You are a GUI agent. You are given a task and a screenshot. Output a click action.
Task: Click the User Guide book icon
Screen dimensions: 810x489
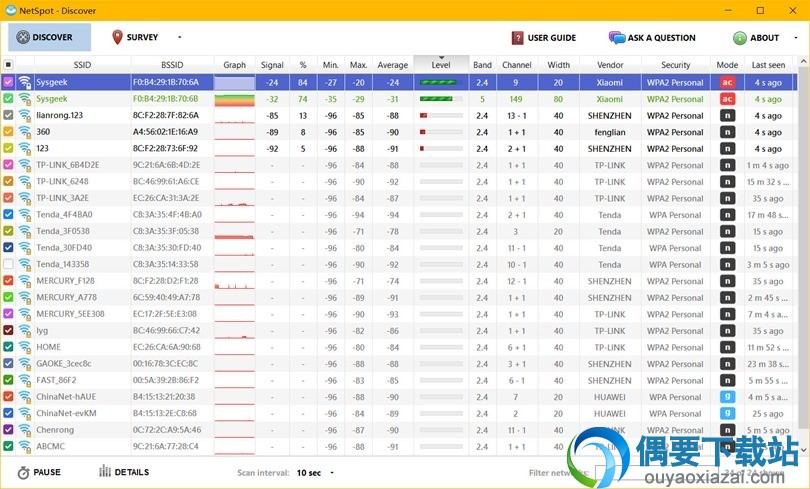(517, 38)
